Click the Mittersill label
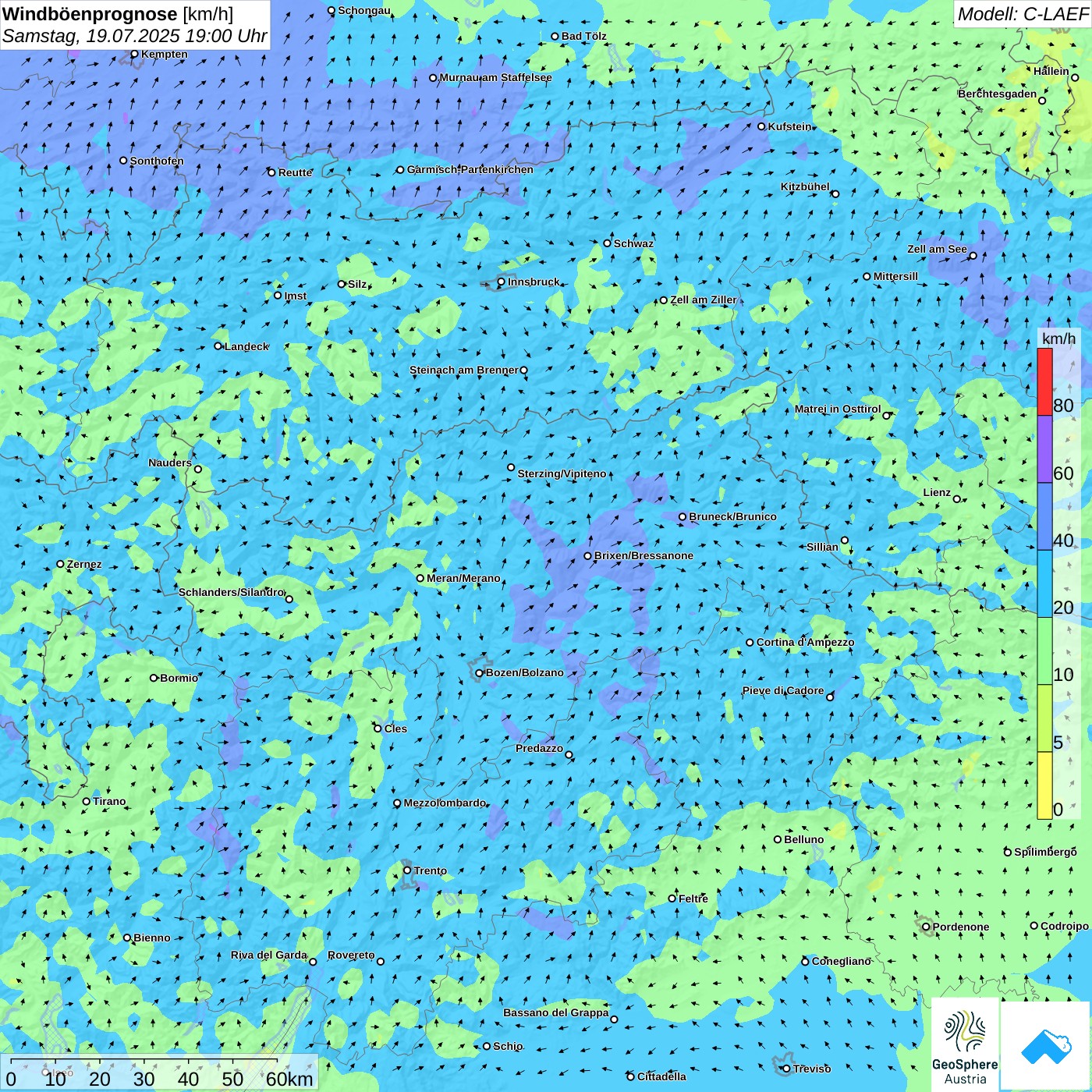This screenshot has width=1092, height=1092. tap(895, 276)
